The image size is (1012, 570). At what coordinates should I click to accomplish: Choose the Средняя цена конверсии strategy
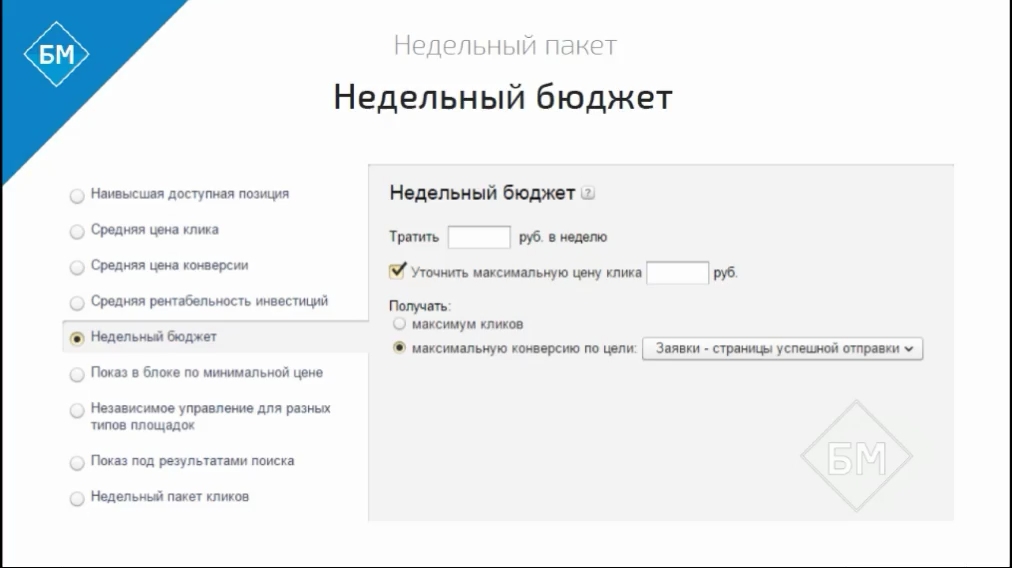click(77, 267)
